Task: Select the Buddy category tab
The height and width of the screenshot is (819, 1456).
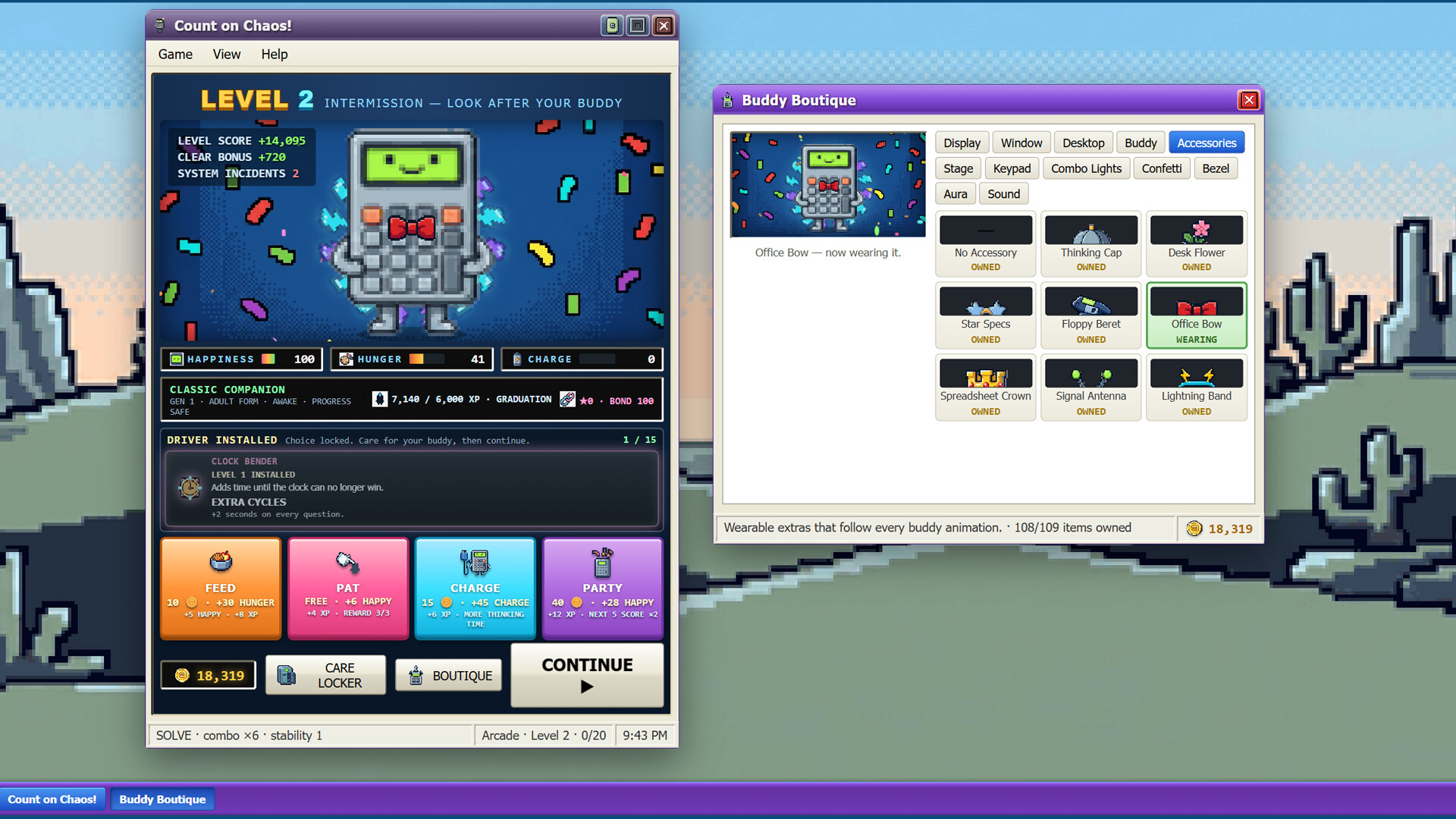Action: [1141, 143]
